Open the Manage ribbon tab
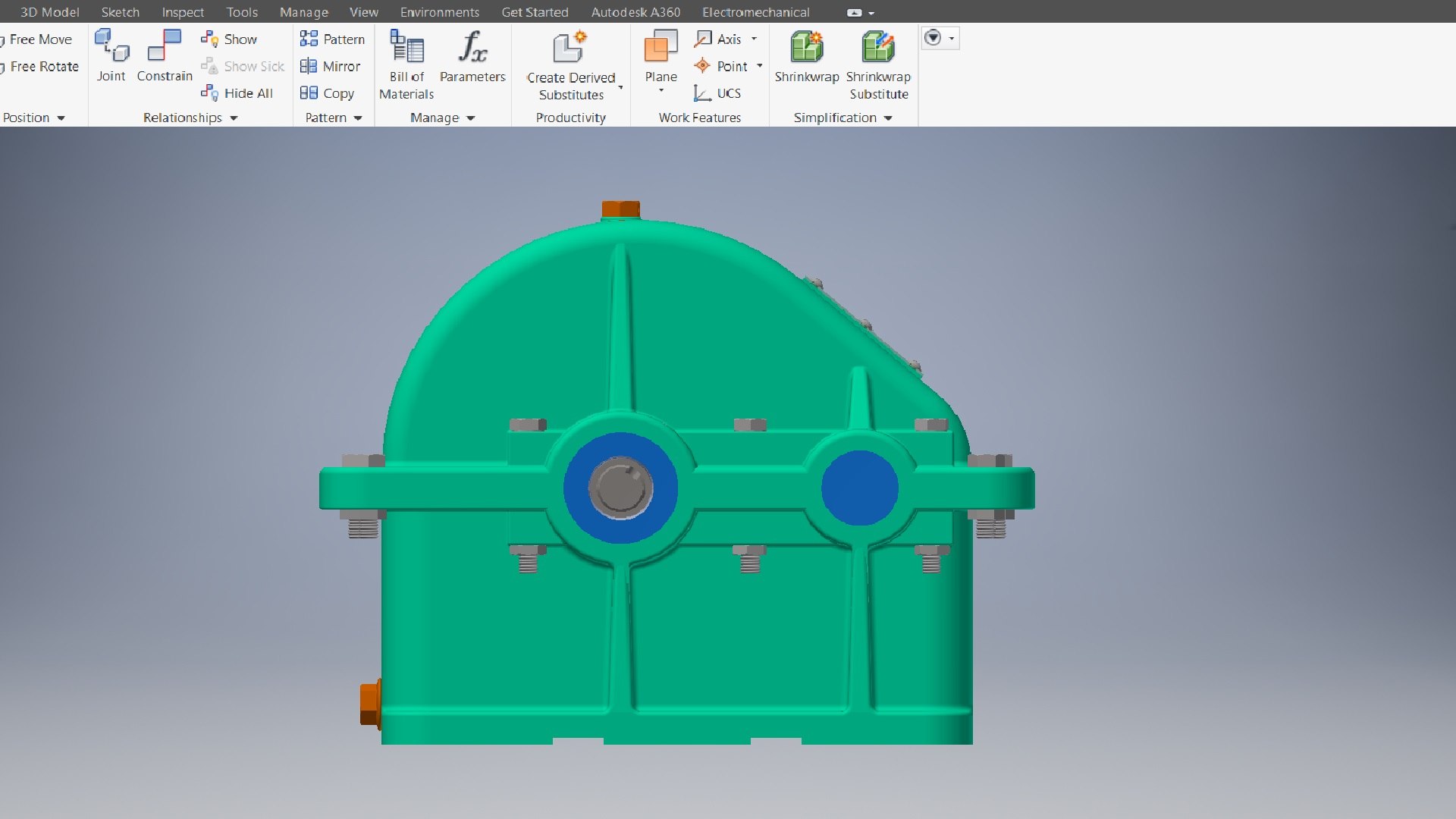The image size is (1456, 819). (303, 12)
